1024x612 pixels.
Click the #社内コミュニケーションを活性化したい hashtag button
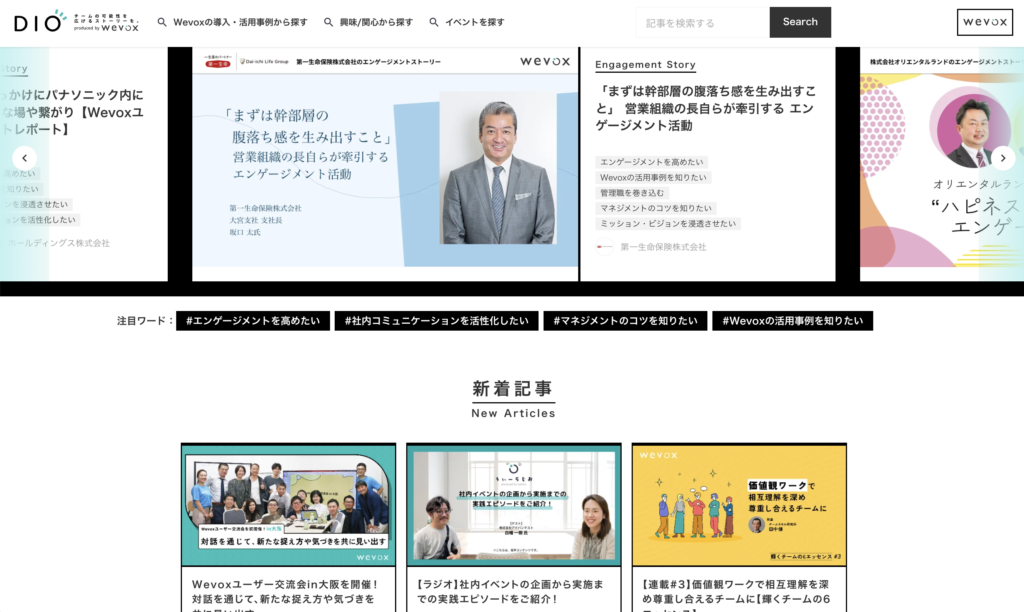436,321
